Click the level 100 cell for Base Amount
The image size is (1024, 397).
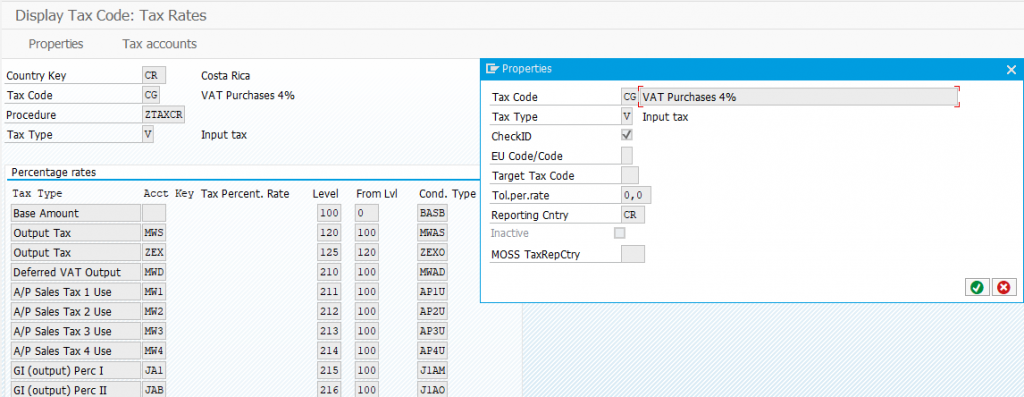click(x=329, y=213)
